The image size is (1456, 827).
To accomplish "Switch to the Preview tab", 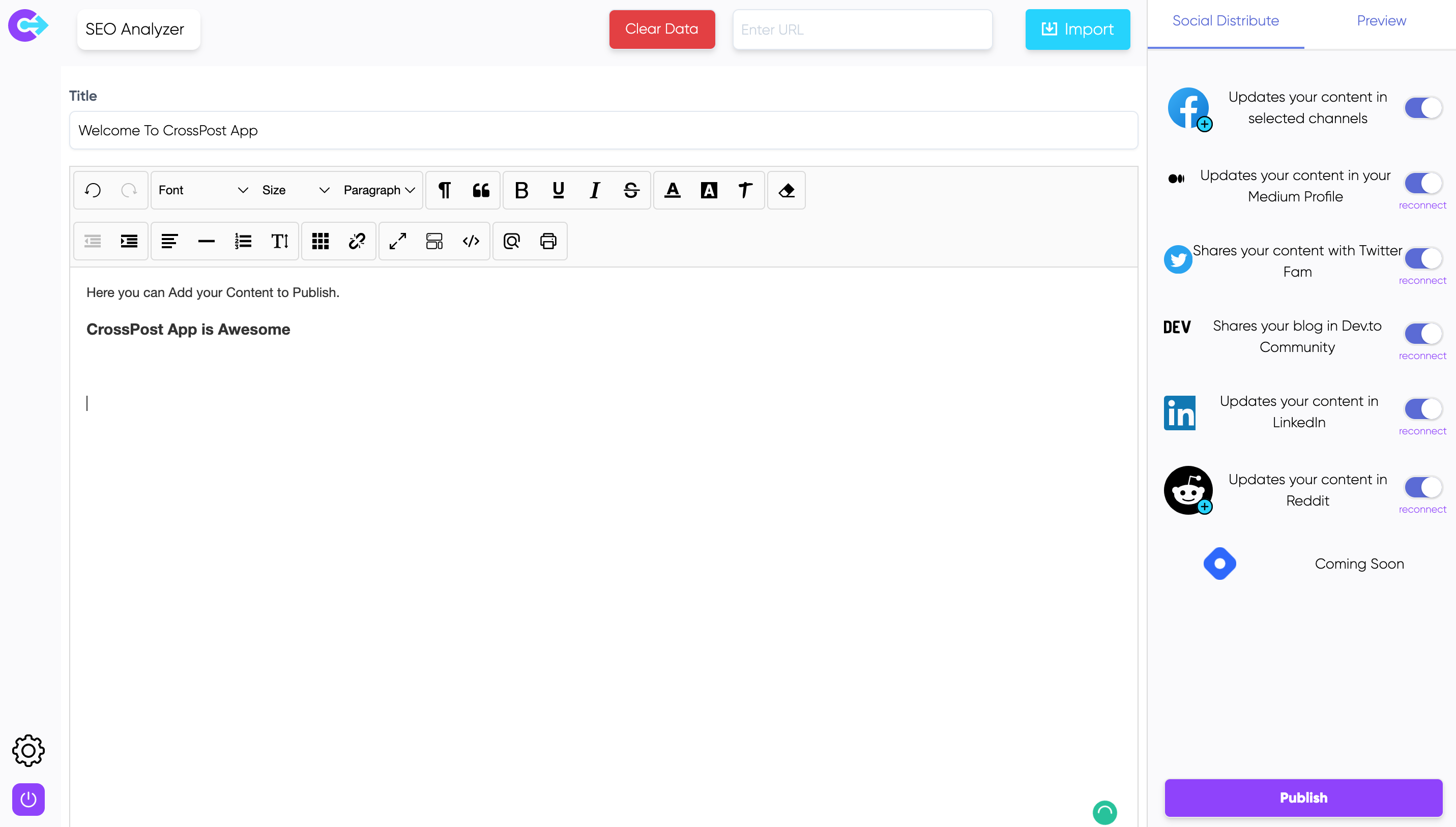I will [x=1381, y=21].
